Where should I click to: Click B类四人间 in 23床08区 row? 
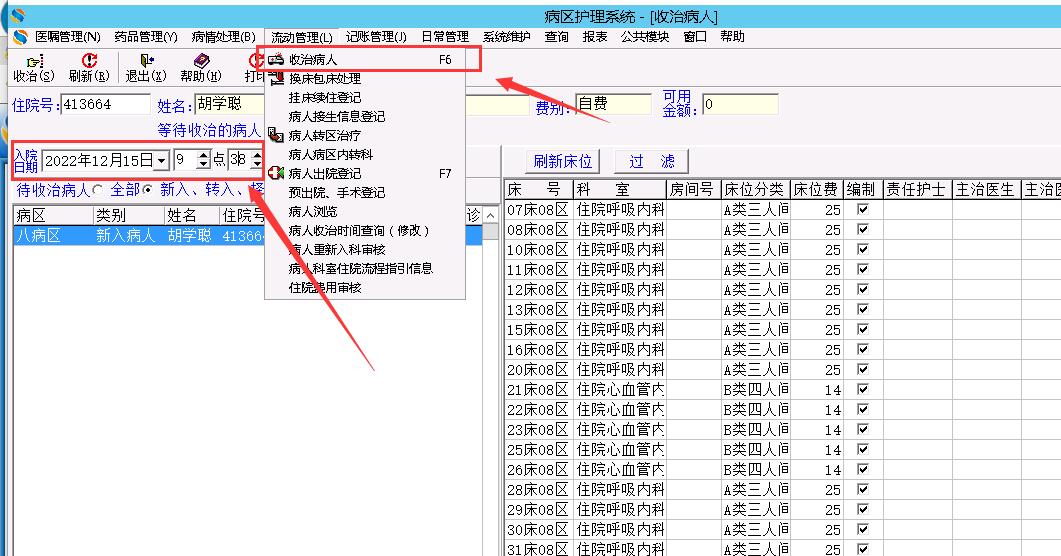[x=755, y=430]
